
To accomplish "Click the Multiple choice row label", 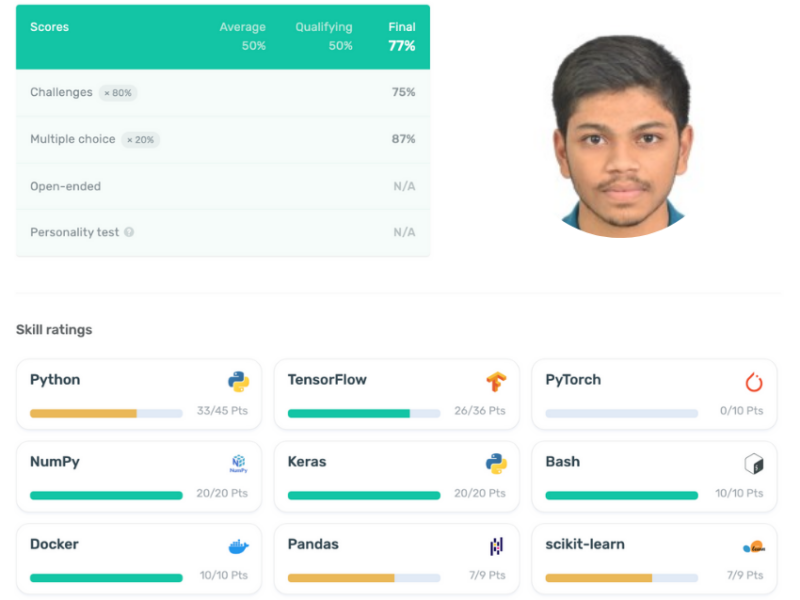I will coord(72,139).
